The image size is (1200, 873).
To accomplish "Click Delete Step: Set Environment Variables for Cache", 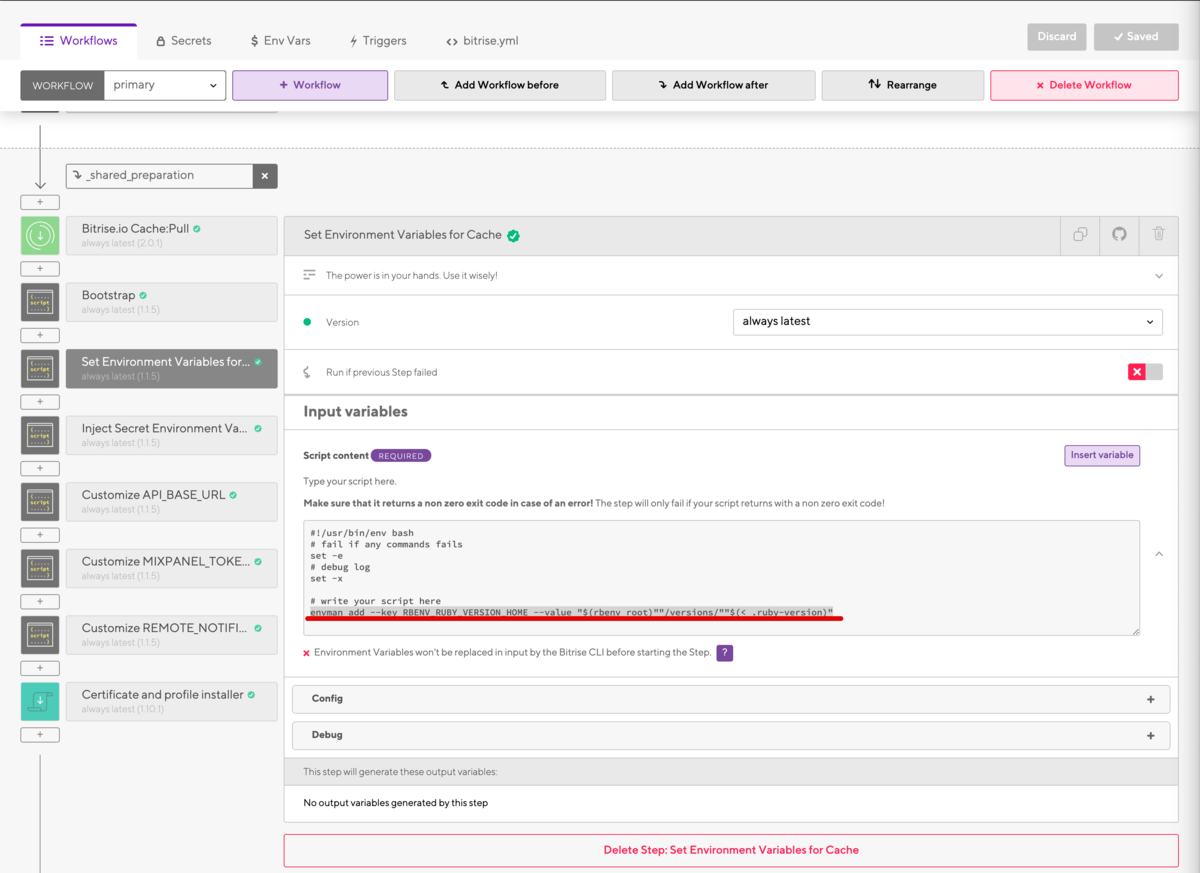I will coord(731,850).
